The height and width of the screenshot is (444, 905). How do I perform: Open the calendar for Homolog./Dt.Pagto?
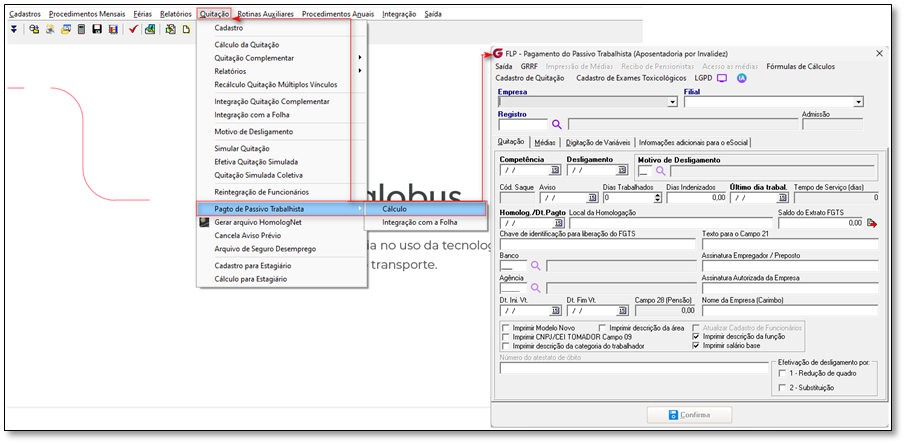[558, 223]
